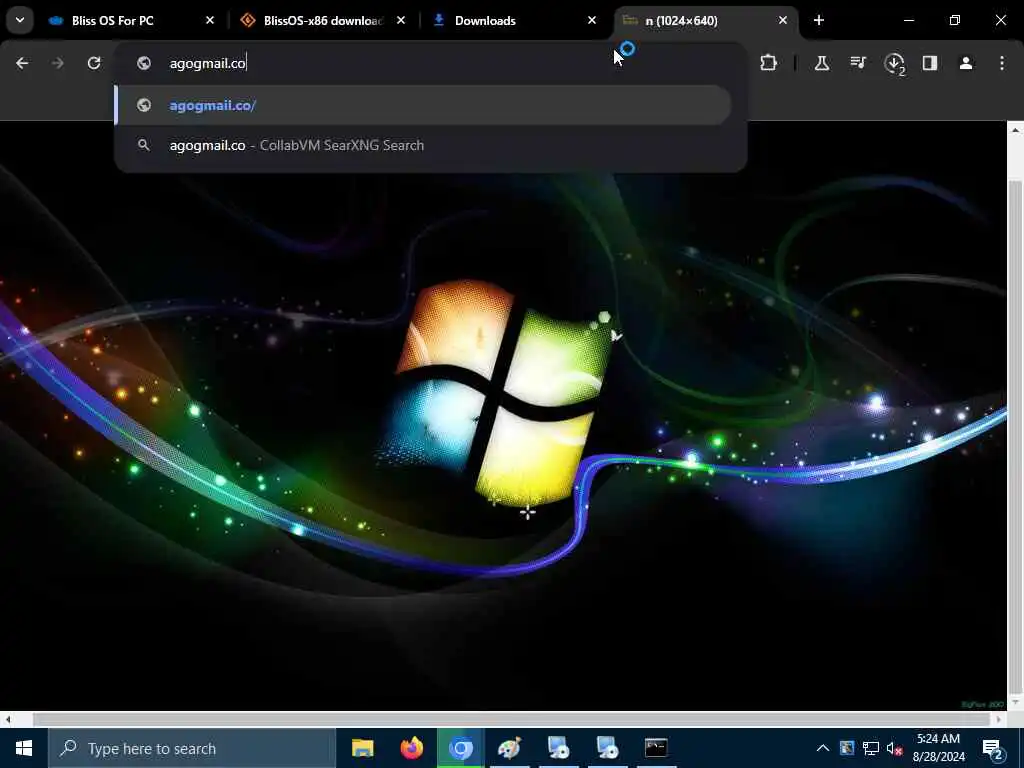Screen dimensions: 1024x768
Task: Switch to the Chromium browser taskbar icon
Action: [x=460, y=748]
